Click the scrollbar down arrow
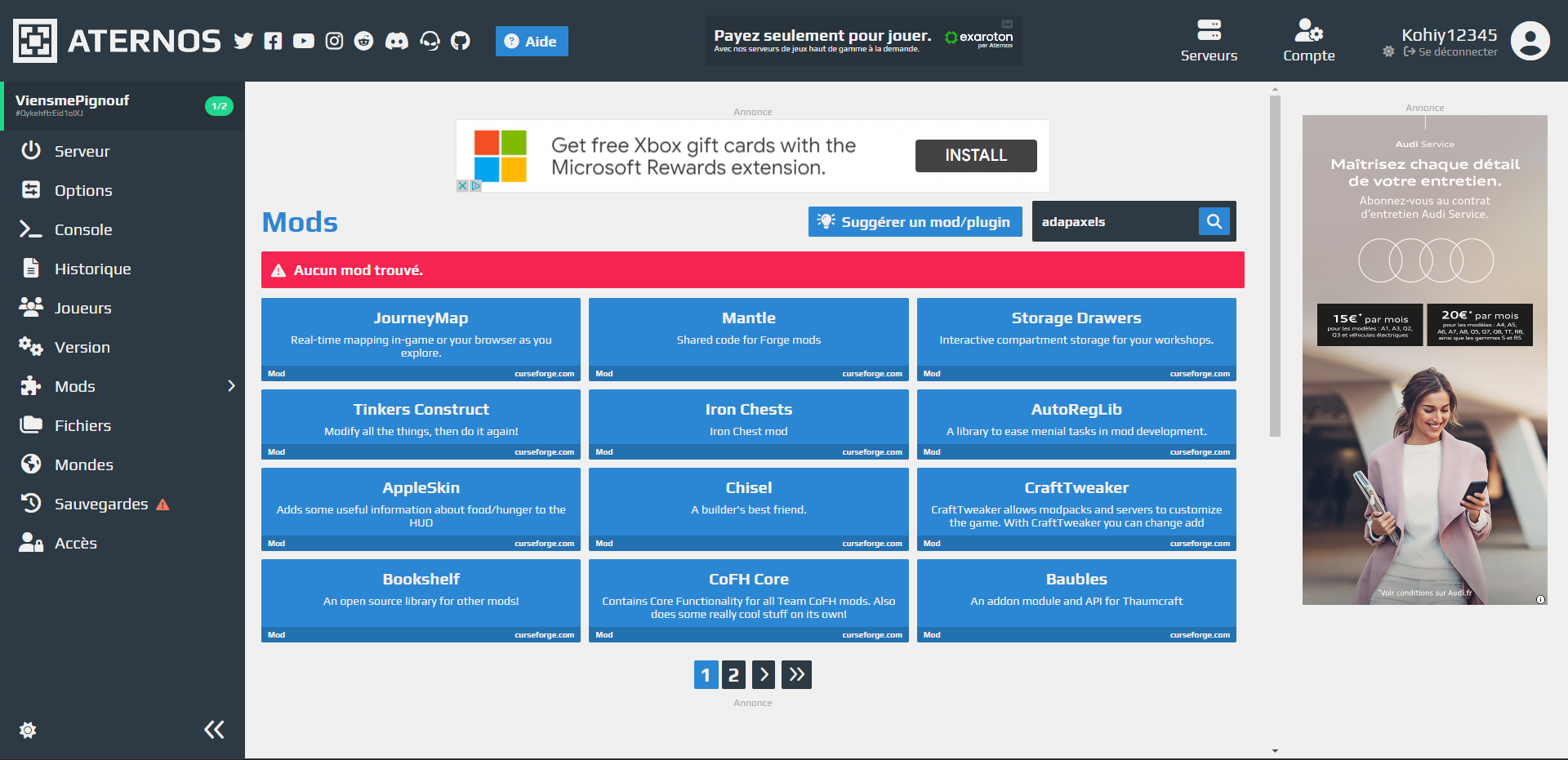Image resolution: width=1568 pixels, height=760 pixels. coord(1275,751)
